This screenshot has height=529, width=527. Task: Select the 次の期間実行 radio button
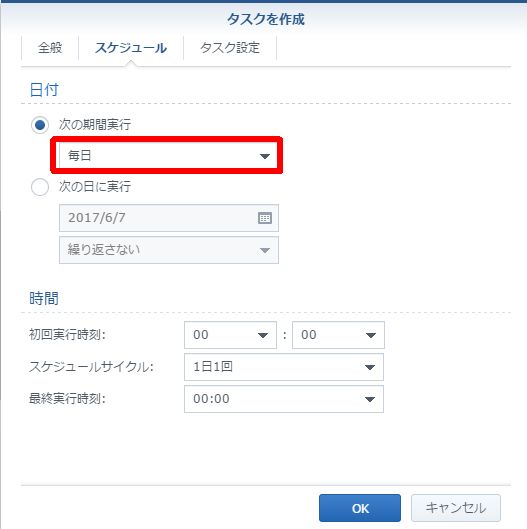(40, 125)
